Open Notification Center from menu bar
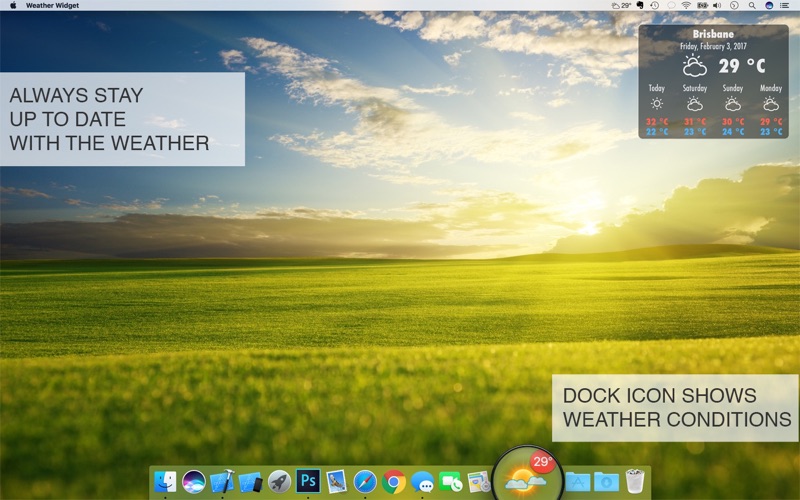The image size is (800, 500). [785, 5]
